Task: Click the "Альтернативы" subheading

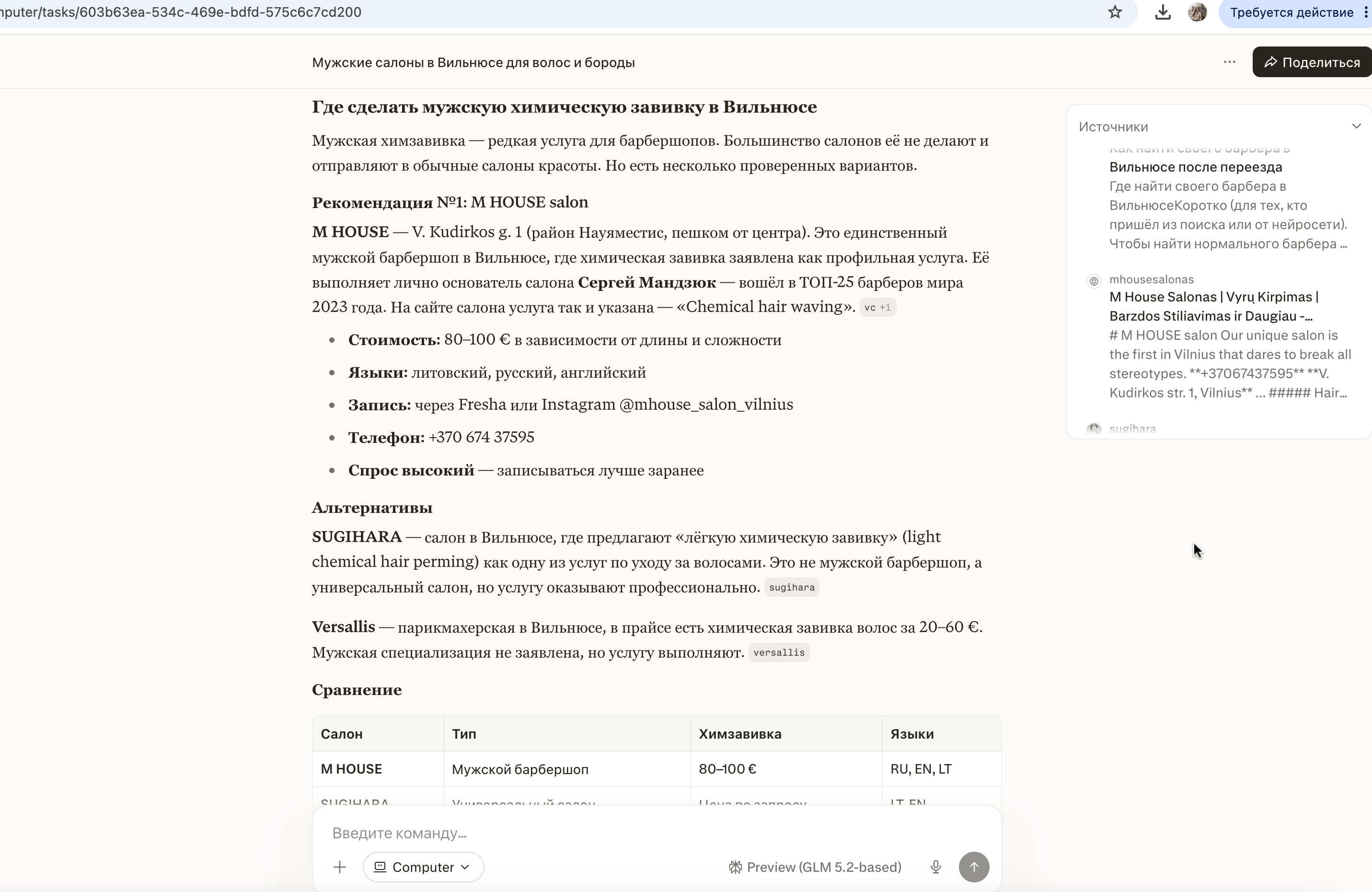Action: coord(372,508)
